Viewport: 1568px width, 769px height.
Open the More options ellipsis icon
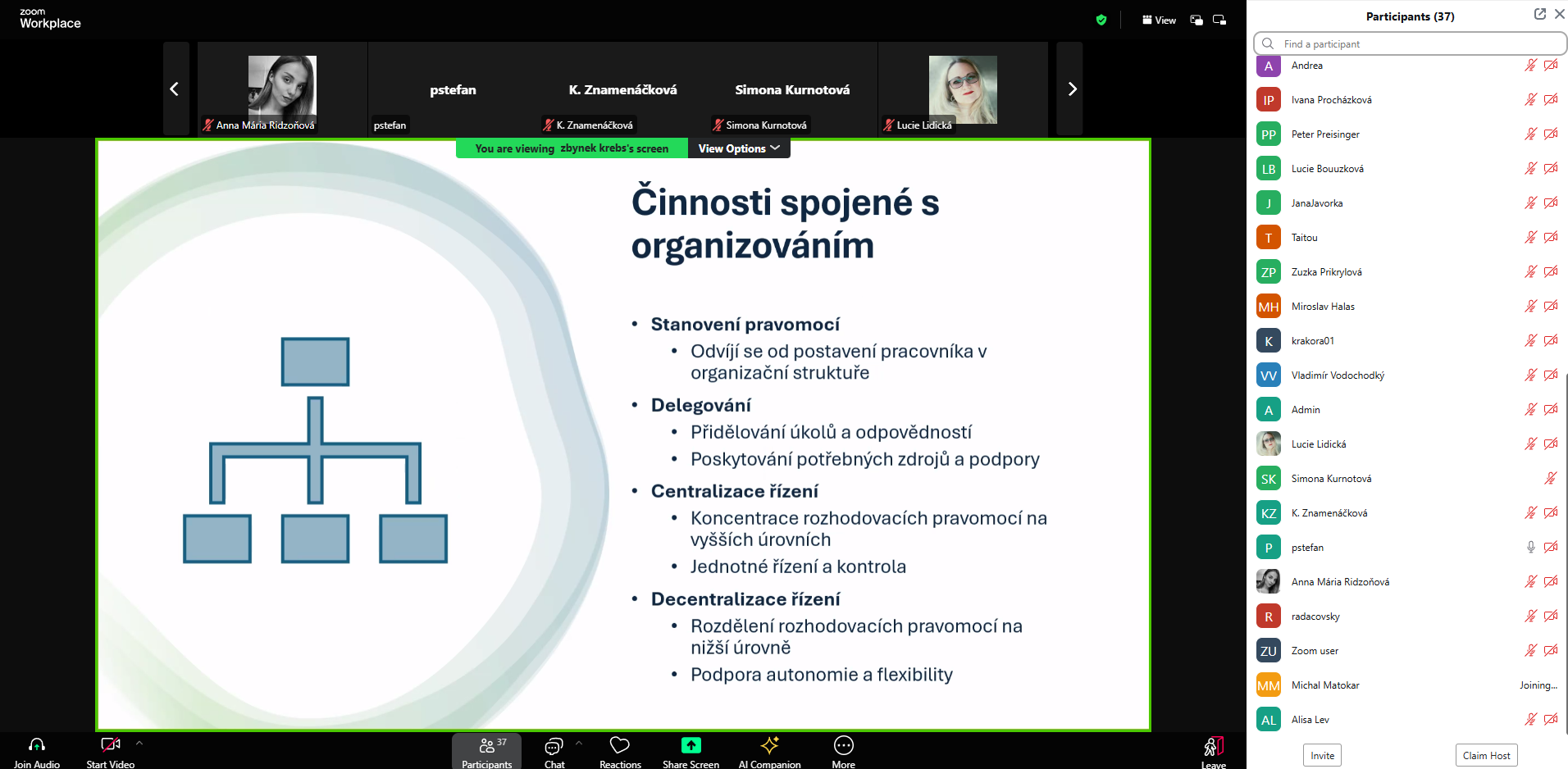tap(843, 745)
